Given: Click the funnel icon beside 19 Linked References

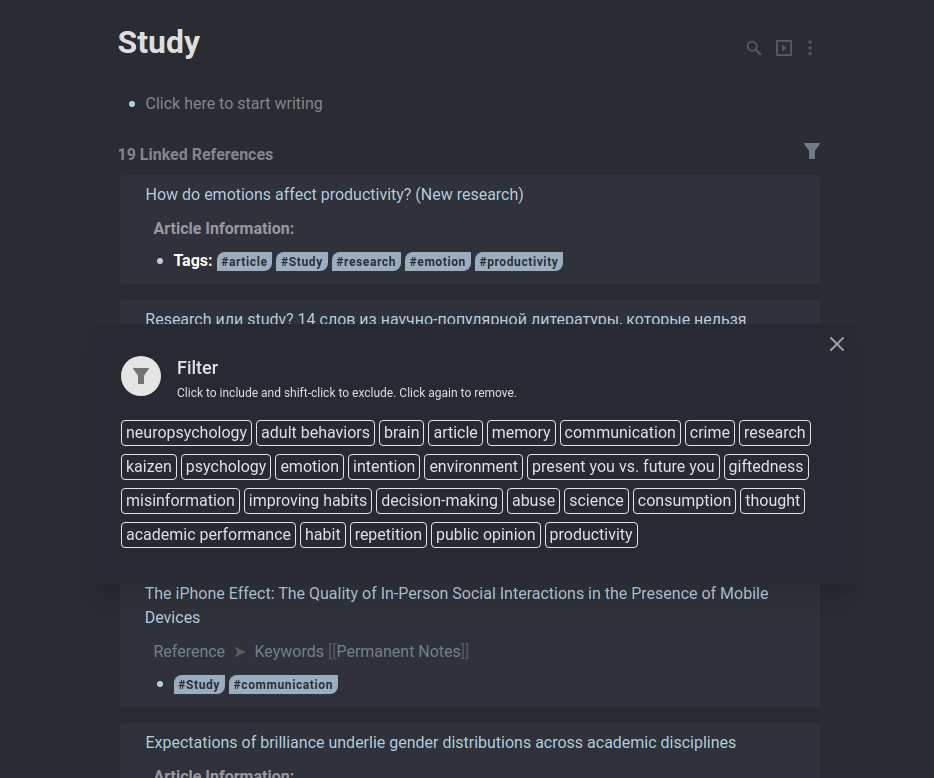Looking at the screenshot, I should tap(812, 151).
